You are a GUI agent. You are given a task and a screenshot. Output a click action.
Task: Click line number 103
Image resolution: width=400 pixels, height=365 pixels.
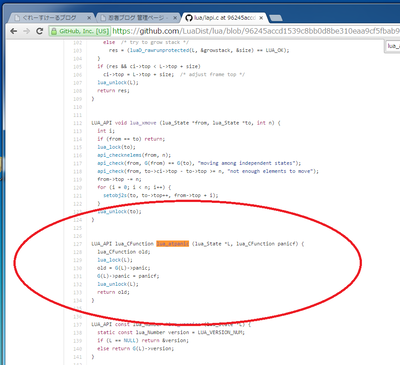coord(77,50)
